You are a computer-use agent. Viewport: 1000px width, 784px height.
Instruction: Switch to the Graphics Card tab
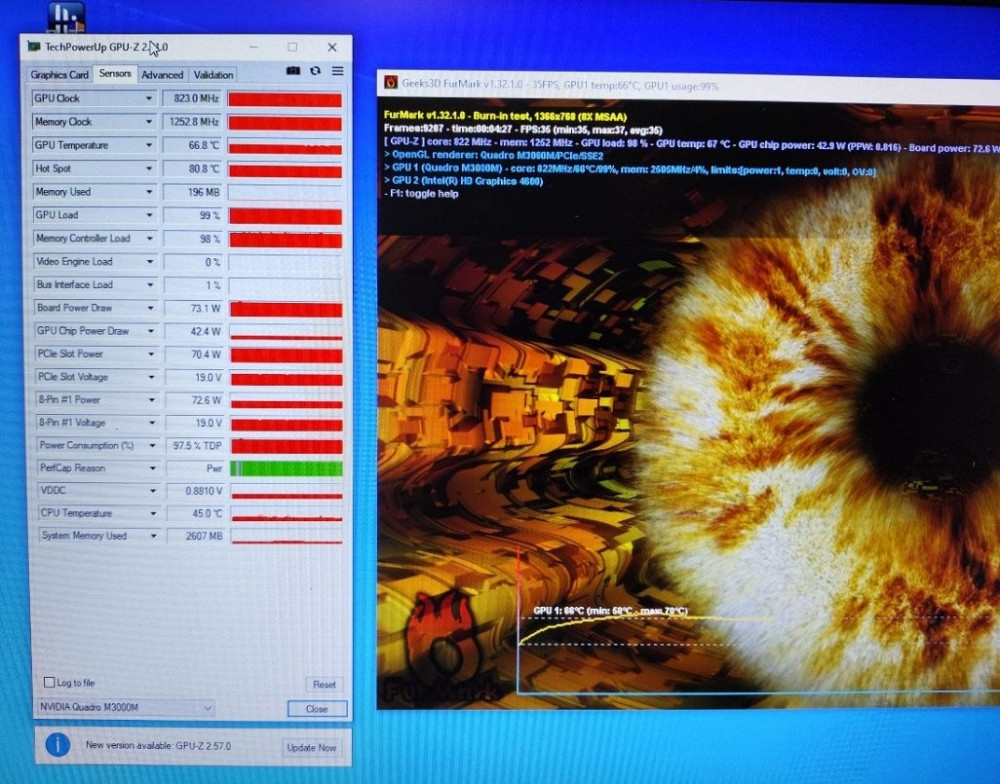click(60, 75)
